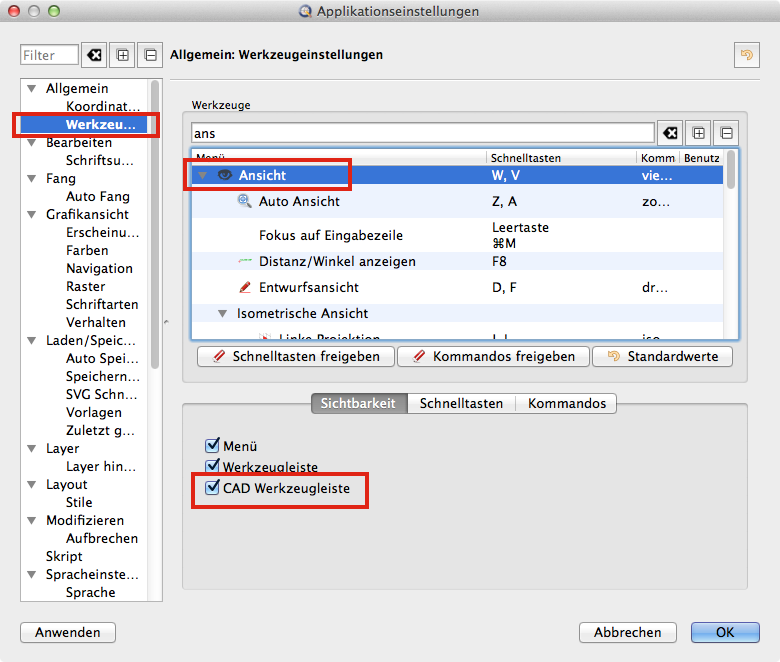Uncheck the Menü checkbox

[211, 446]
